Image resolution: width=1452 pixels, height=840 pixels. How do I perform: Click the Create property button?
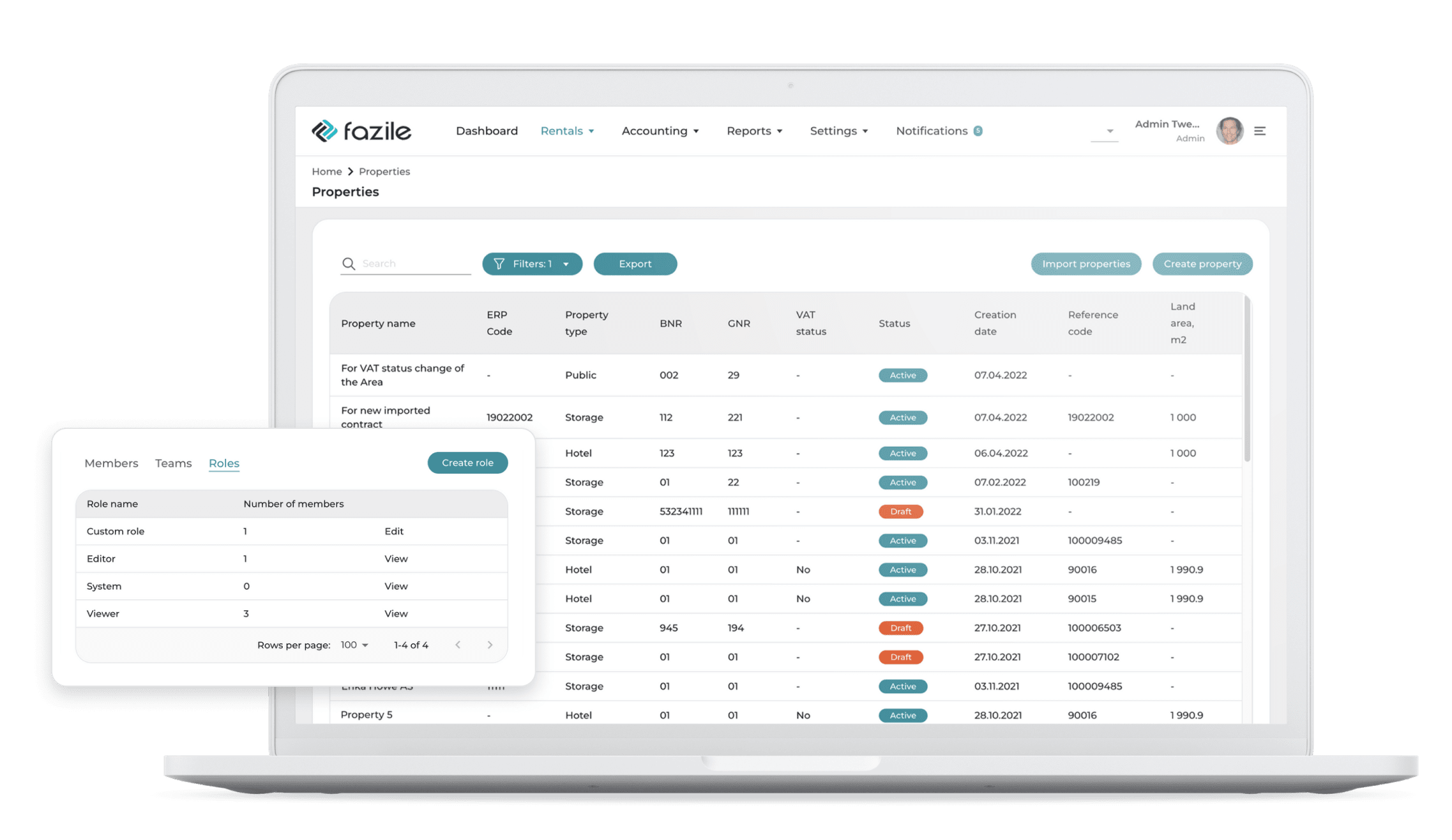click(1202, 264)
